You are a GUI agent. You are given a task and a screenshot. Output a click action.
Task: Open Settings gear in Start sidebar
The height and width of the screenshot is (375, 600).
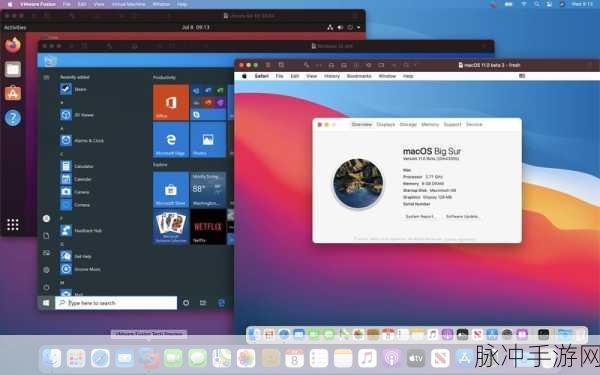tap(46, 270)
